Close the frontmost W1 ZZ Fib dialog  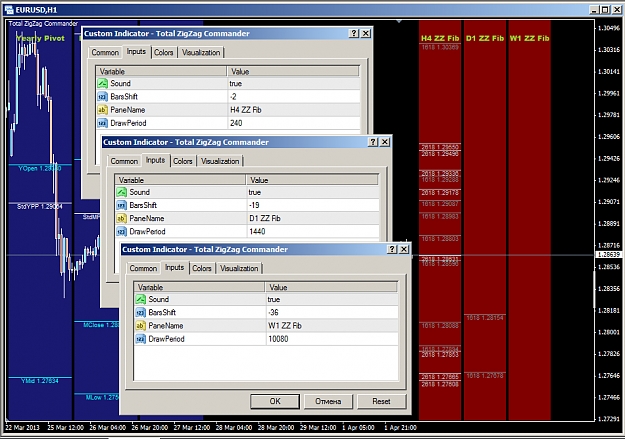pyautogui.click(x=404, y=249)
